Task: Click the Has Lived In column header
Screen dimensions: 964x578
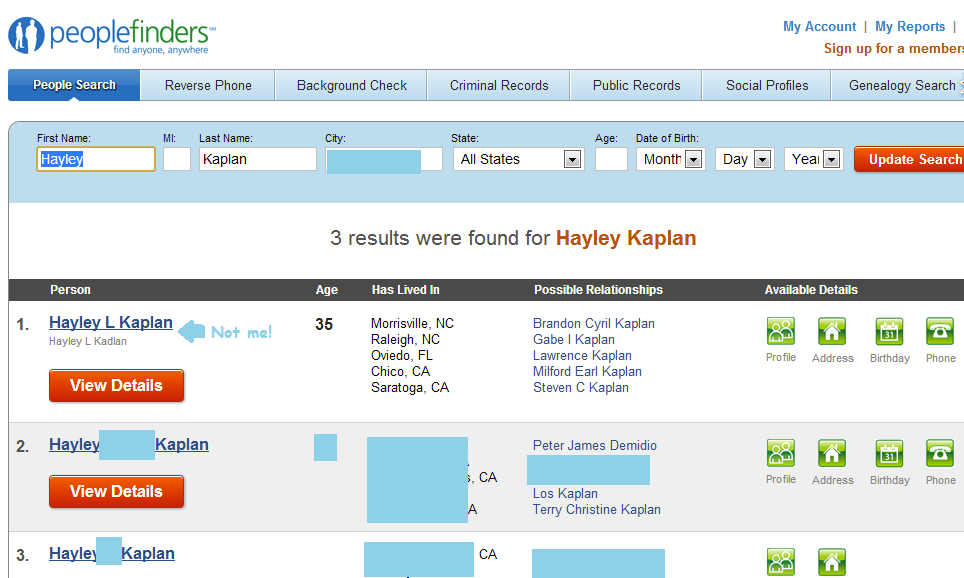Action: click(405, 290)
